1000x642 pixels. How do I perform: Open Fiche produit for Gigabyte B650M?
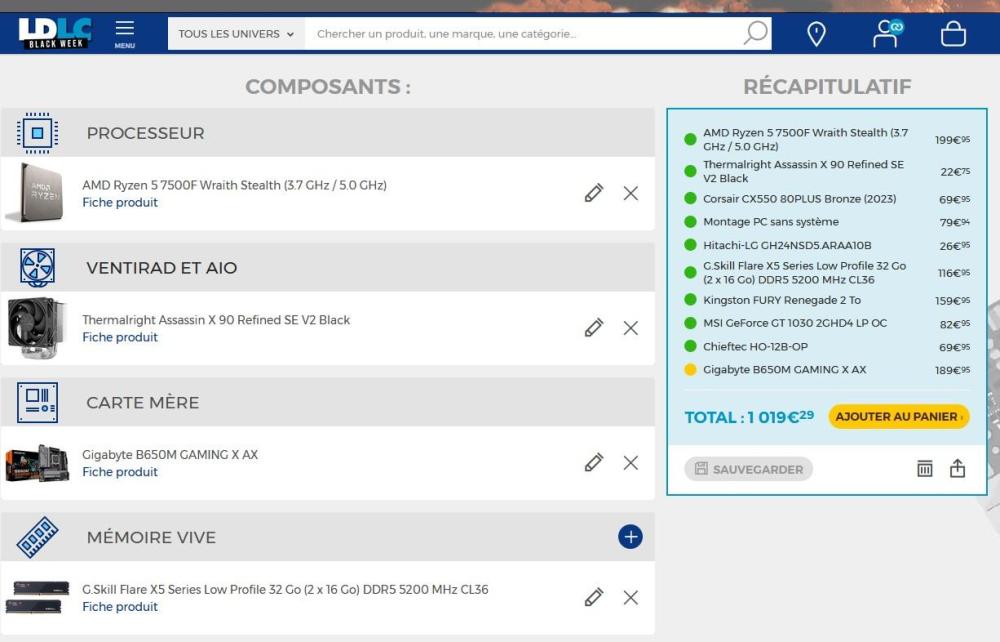coord(120,472)
